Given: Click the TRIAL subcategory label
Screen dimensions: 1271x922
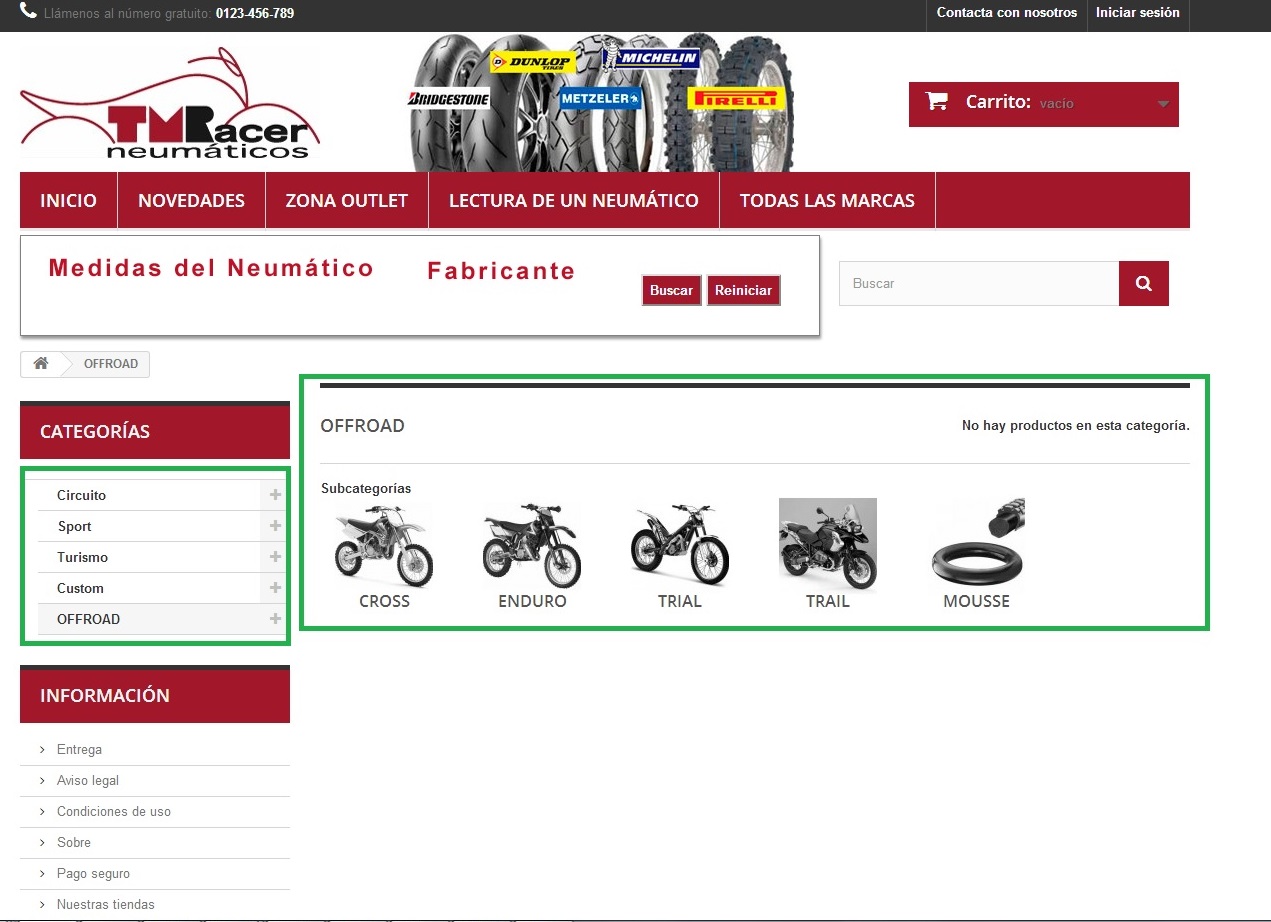Looking at the screenshot, I should coord(680,601).
